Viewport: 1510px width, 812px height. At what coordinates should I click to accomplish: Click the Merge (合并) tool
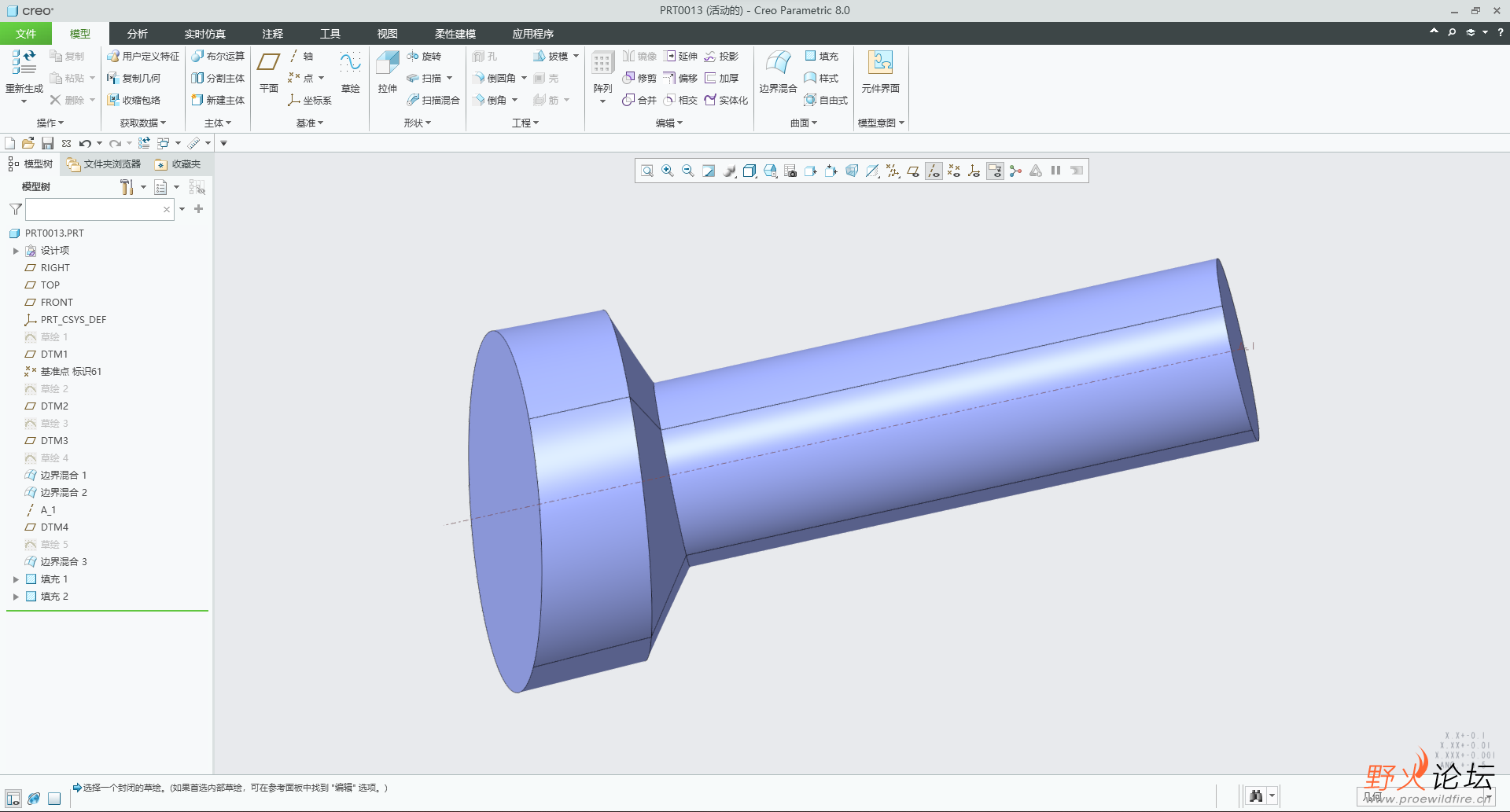point(639,101)
